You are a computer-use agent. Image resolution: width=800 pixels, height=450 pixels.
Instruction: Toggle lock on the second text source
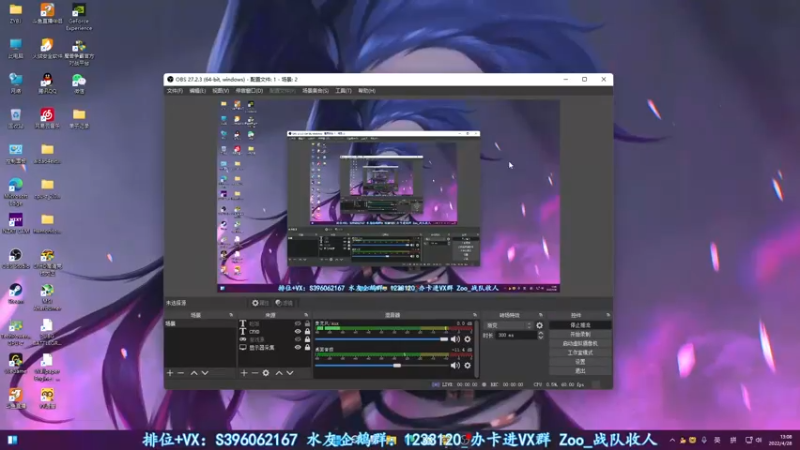[x=307, y=332]
